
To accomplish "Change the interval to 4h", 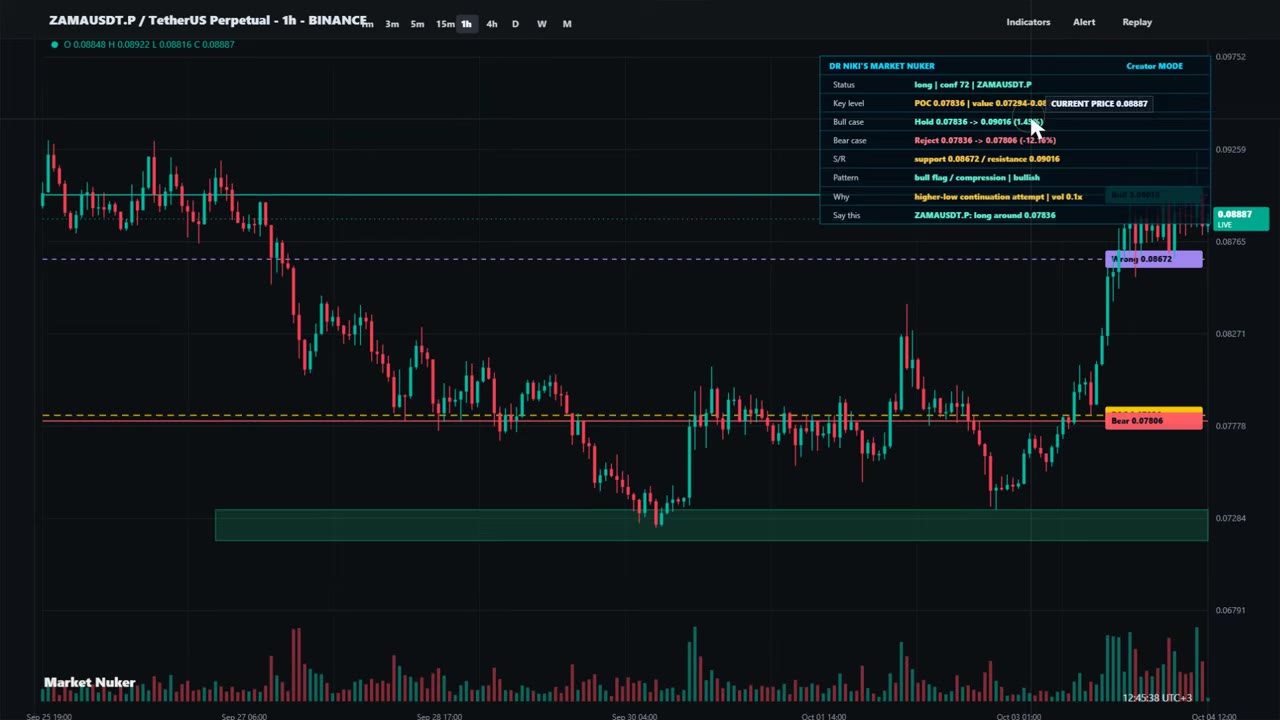I will (x=491, y=24).
